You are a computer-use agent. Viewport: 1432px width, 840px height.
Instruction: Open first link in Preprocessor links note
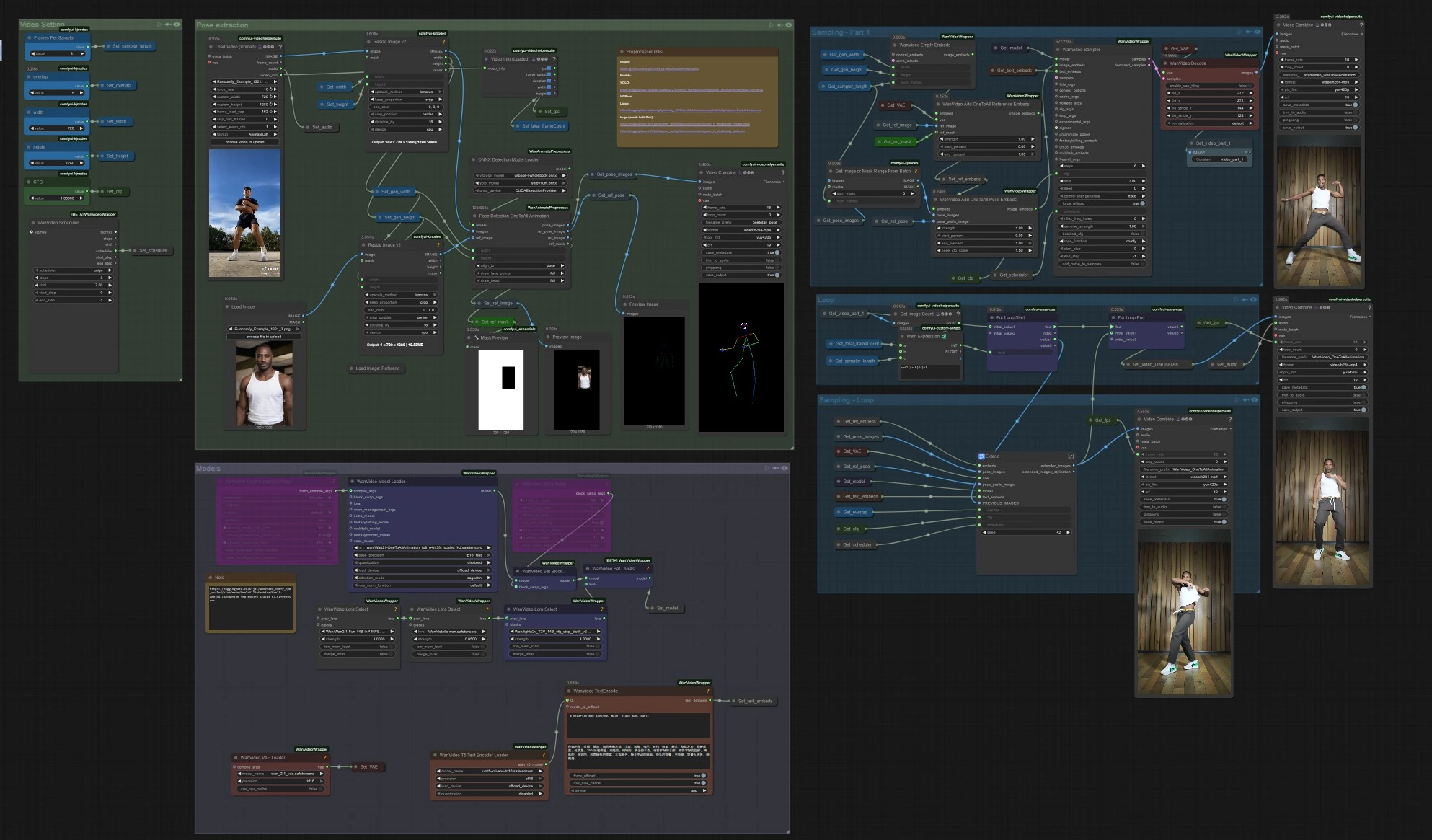coord(660,69)
